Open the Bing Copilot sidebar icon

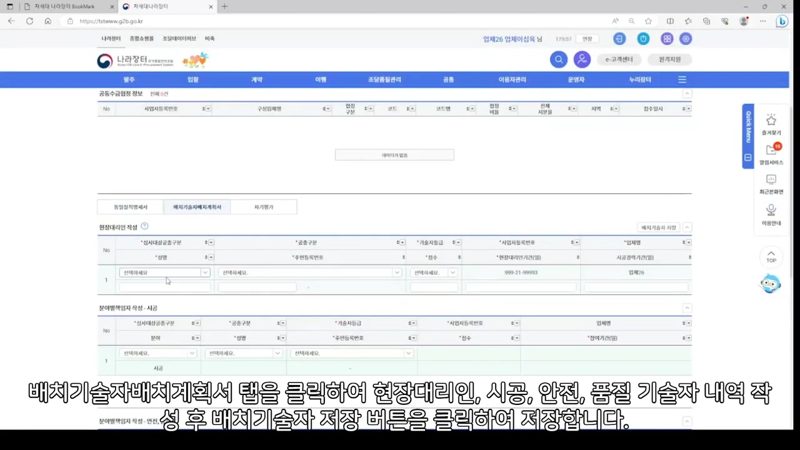(782, 21)
